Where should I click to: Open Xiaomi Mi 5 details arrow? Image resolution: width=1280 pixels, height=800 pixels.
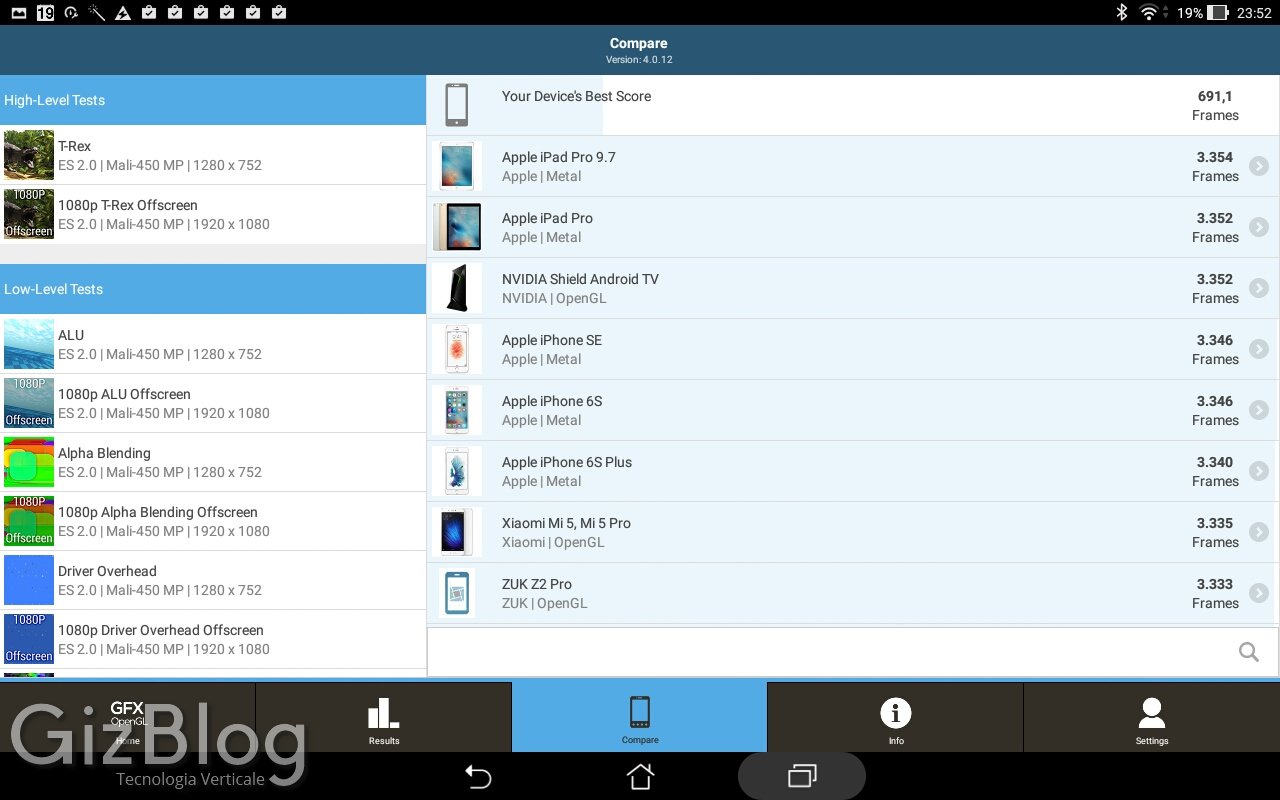pyautogui.click(x=1259, y=532)
